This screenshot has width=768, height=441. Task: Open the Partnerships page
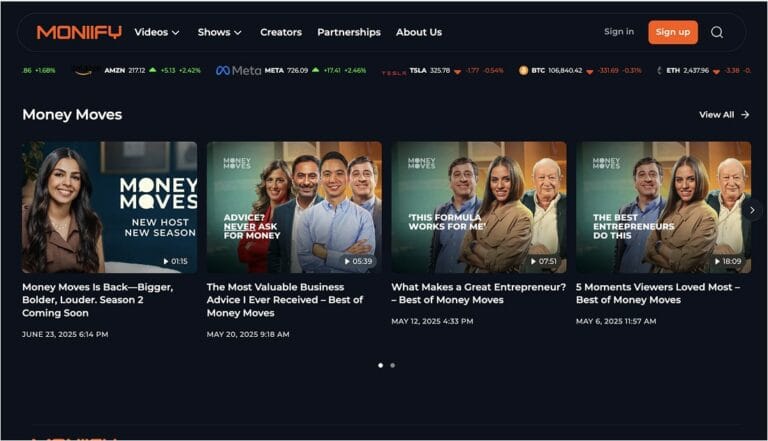(x=349, y=32)
